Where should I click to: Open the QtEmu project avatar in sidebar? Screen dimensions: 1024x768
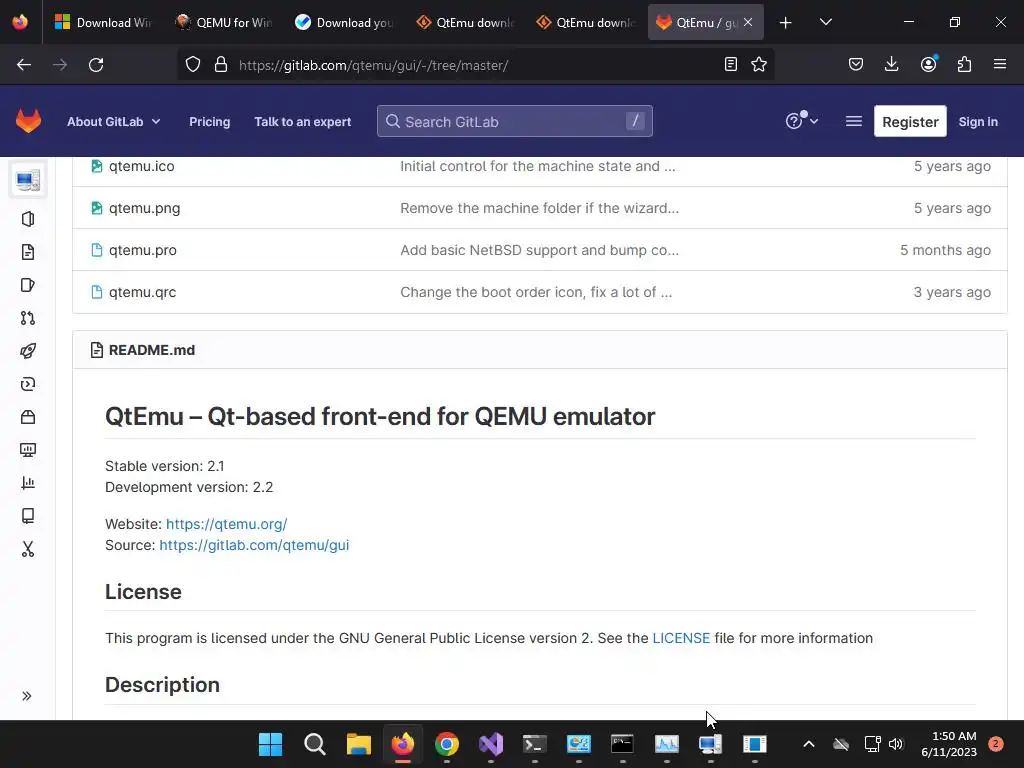28,180
